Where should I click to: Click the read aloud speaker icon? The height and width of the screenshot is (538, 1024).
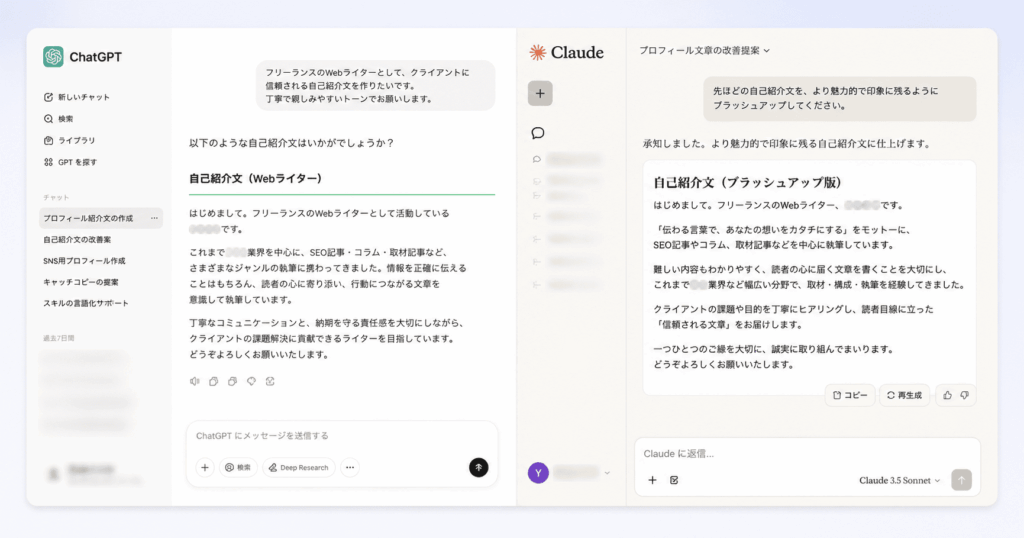point(195,381)
